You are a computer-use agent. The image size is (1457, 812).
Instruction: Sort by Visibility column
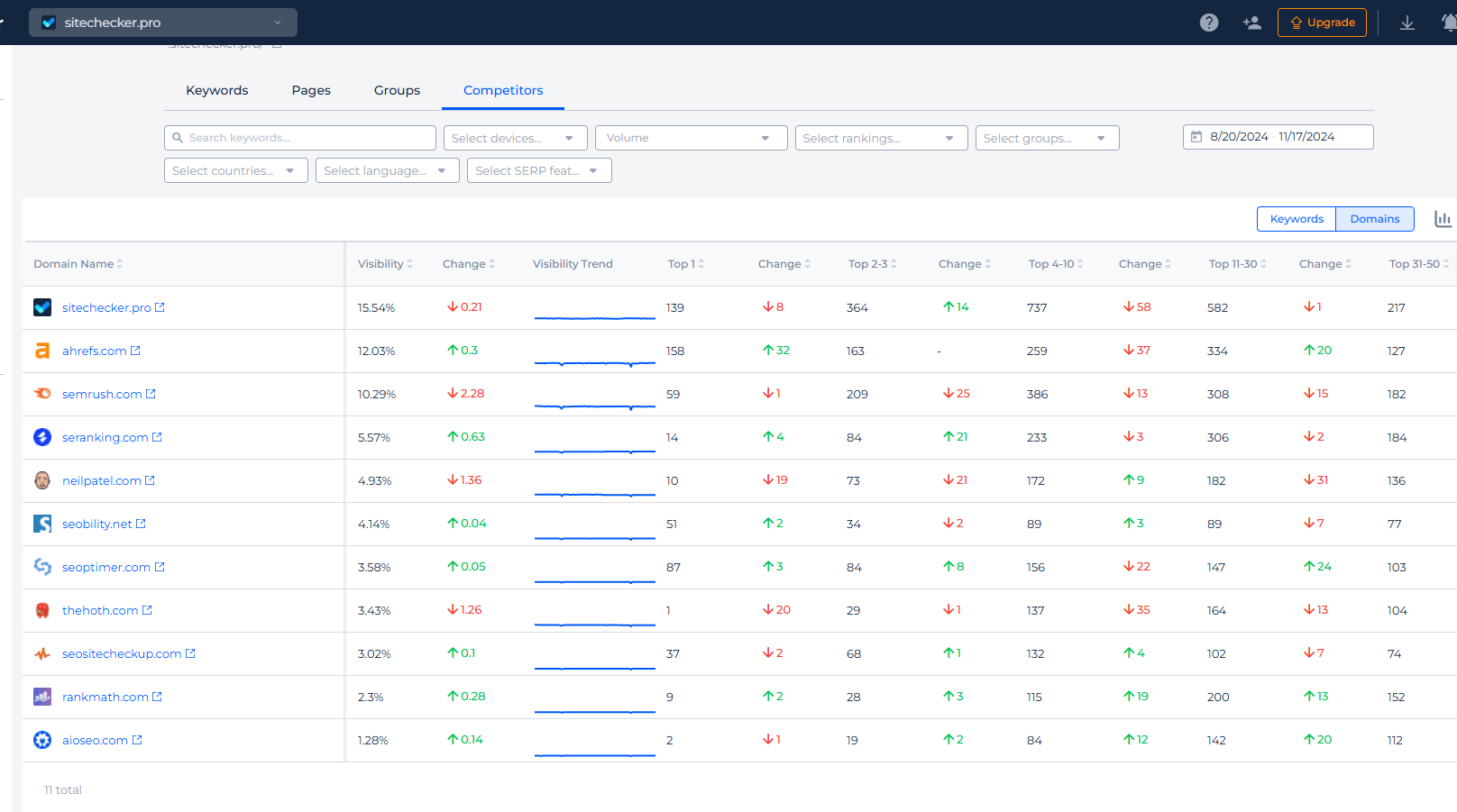[x=385, y=264]
